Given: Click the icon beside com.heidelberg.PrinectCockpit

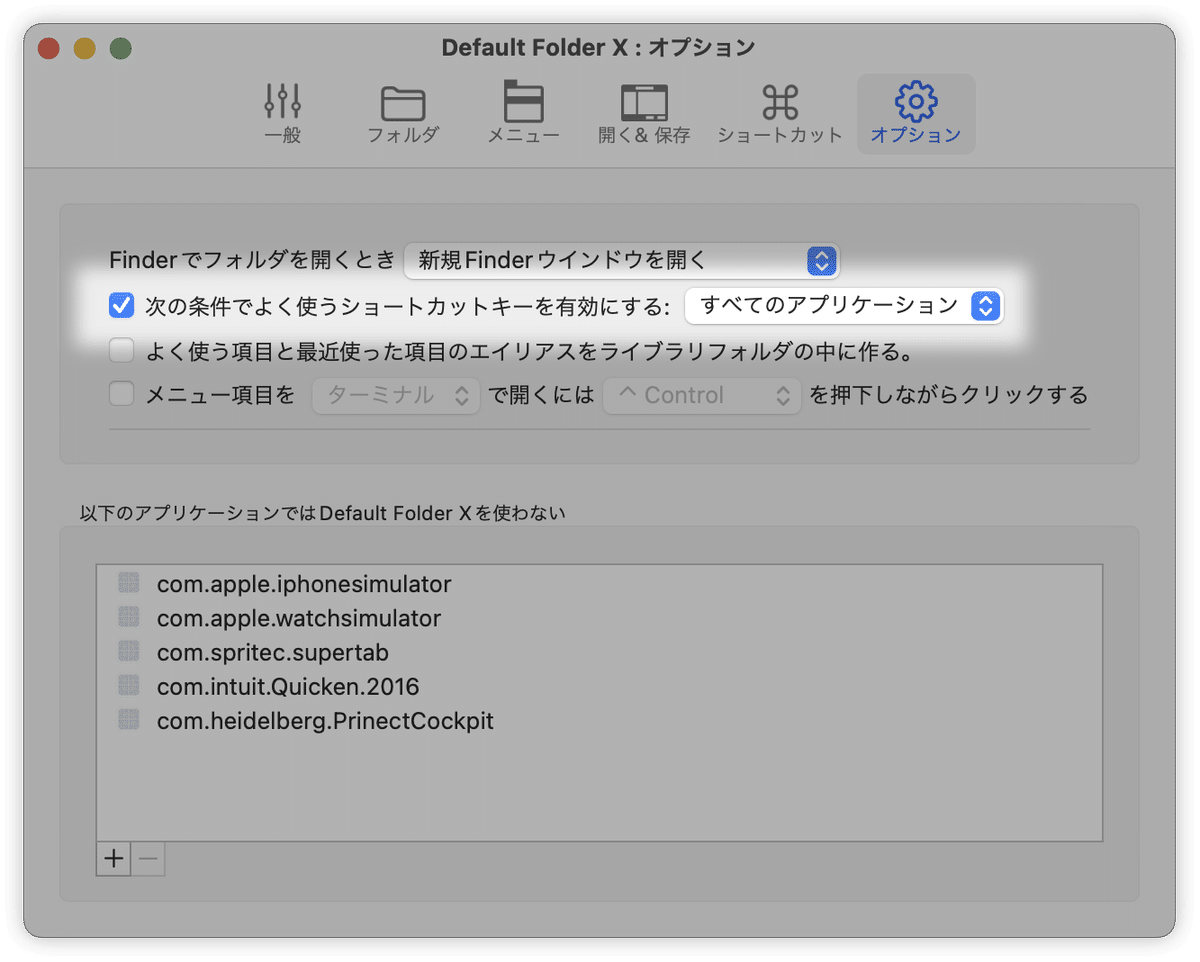Looking at the screenshot, I should coord(128,720).
